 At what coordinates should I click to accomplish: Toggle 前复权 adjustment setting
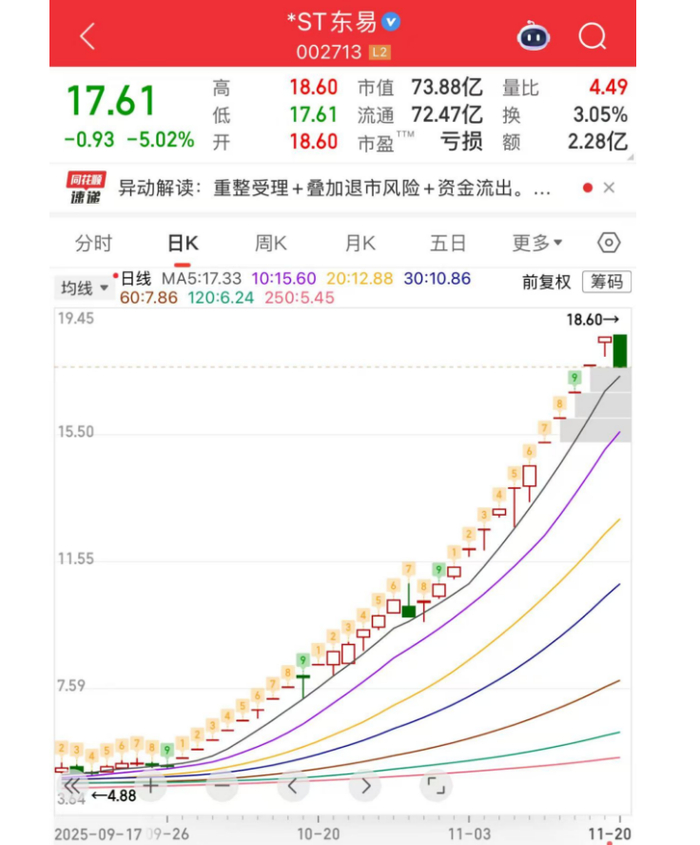coord(546,282)
